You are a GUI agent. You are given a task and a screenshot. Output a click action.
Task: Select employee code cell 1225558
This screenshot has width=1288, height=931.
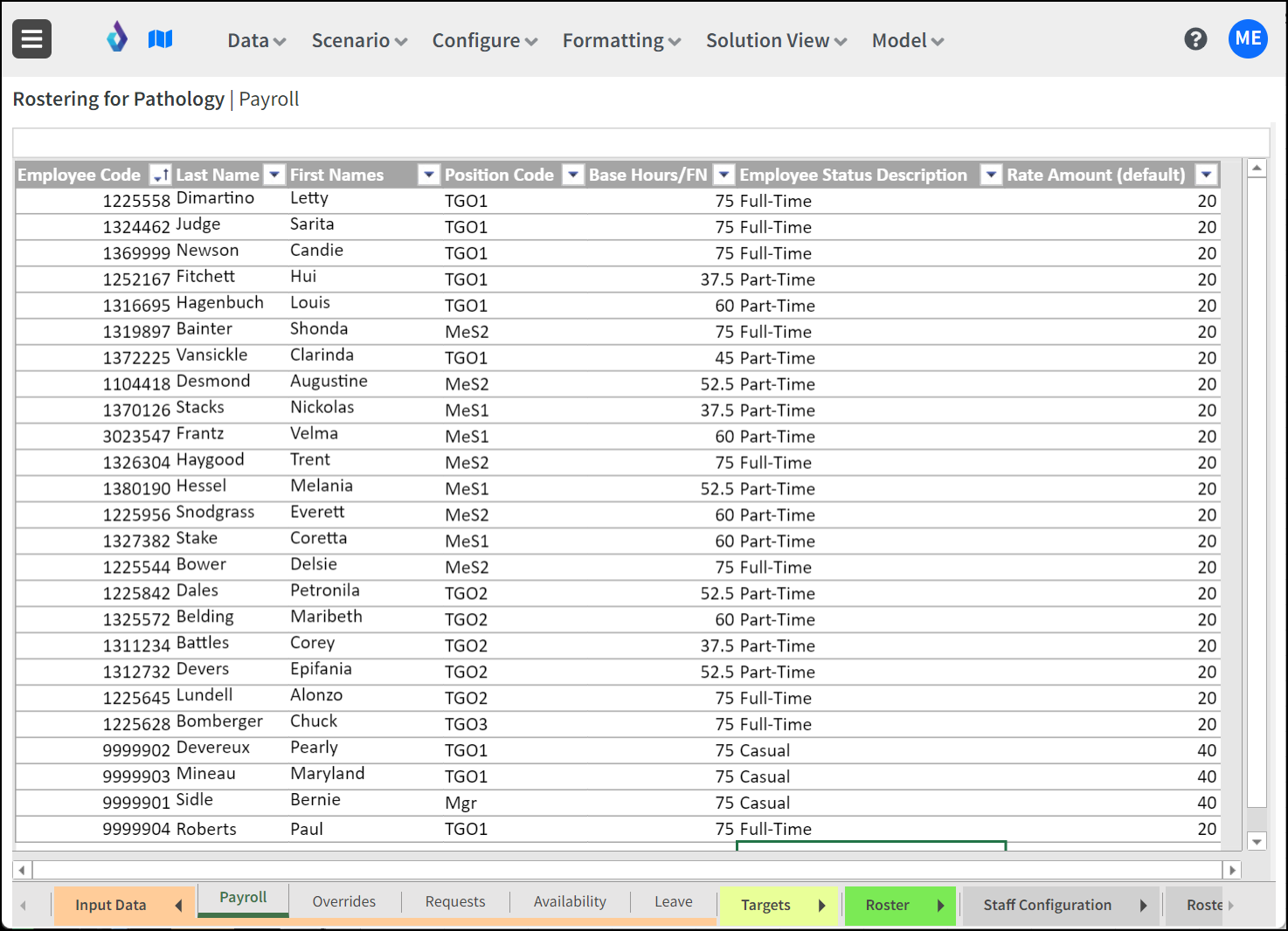coord(93,201)
